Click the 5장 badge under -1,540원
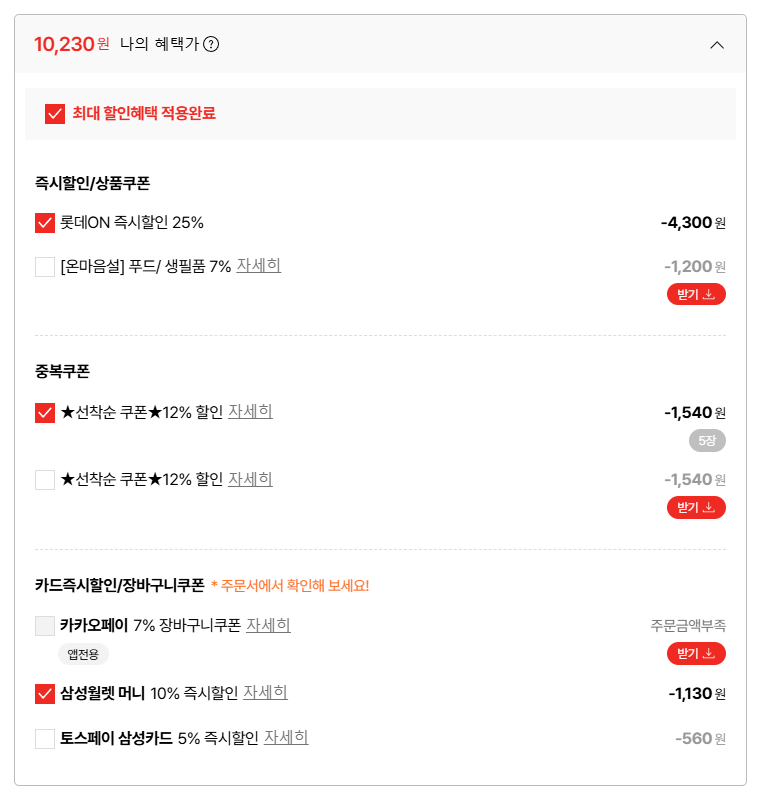This screenshot has width=761, height=798. 707,440
